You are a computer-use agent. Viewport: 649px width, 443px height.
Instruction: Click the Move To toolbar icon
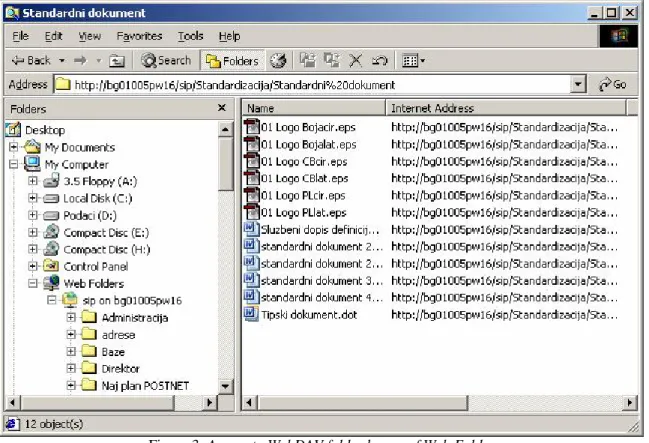(x=308, y=60)
